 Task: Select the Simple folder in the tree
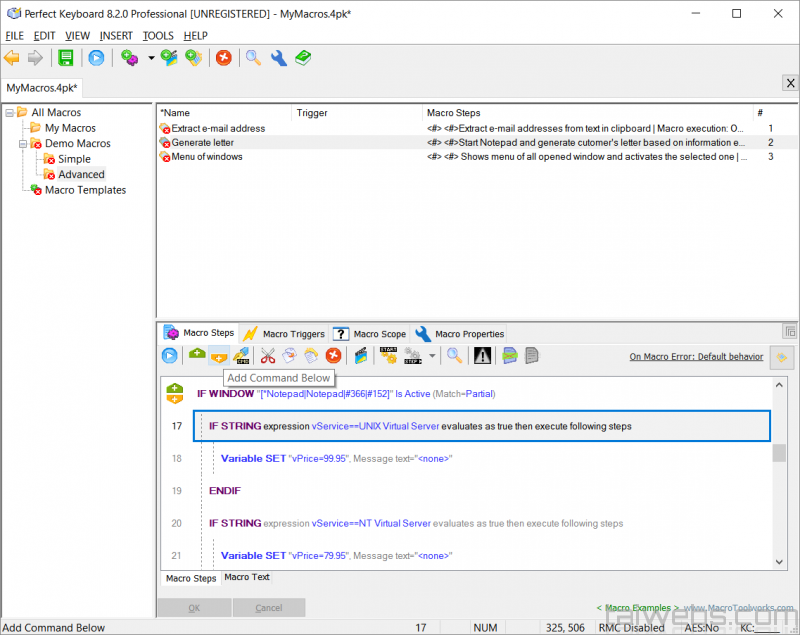[x=74, y=159]
